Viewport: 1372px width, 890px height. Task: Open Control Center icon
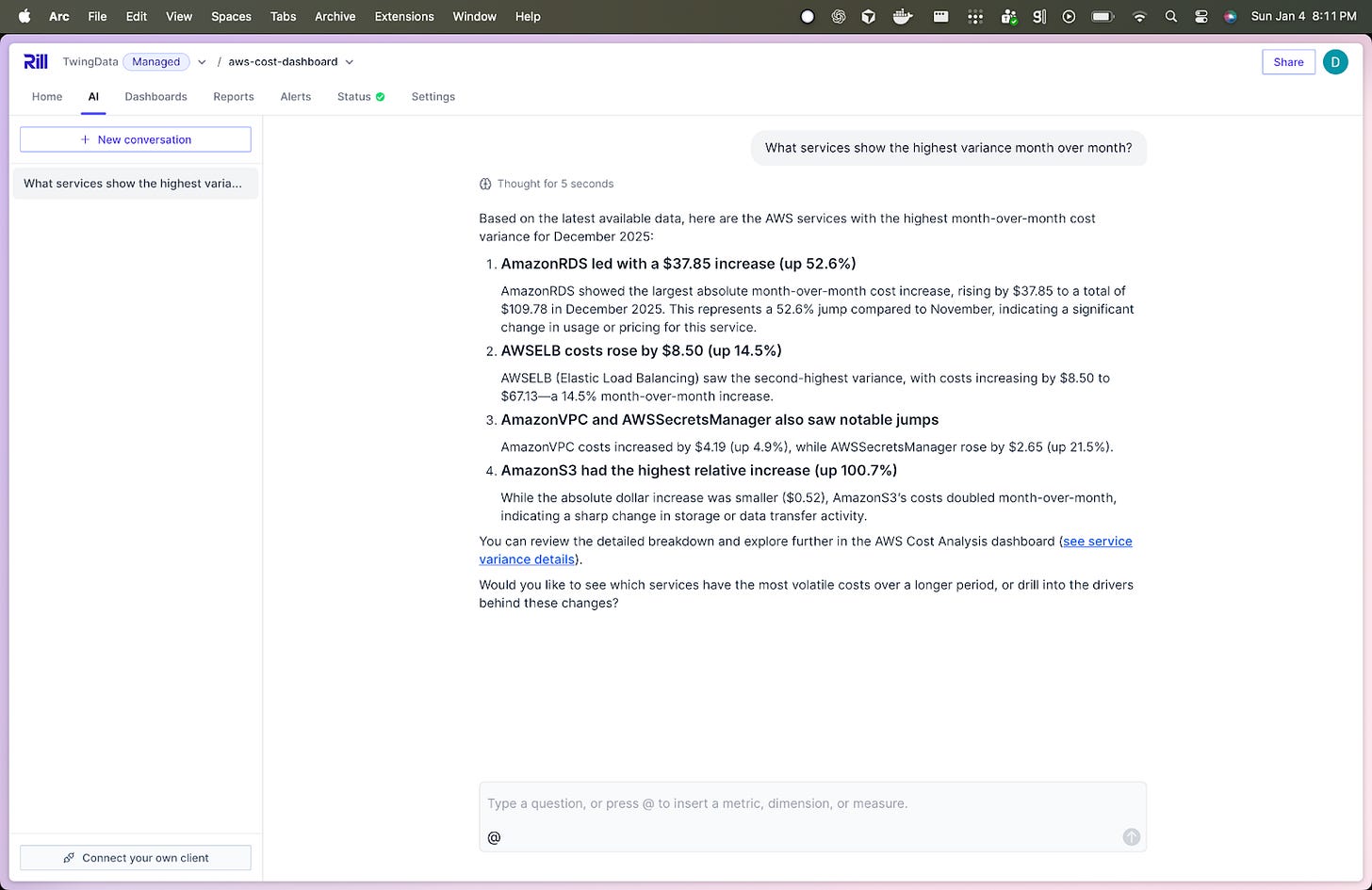[1200, 16]
